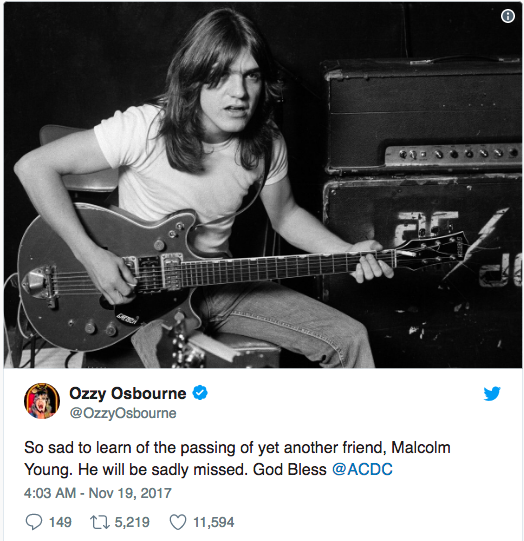Click the Ozzy Osbourne display name

(x=128, y=393)
